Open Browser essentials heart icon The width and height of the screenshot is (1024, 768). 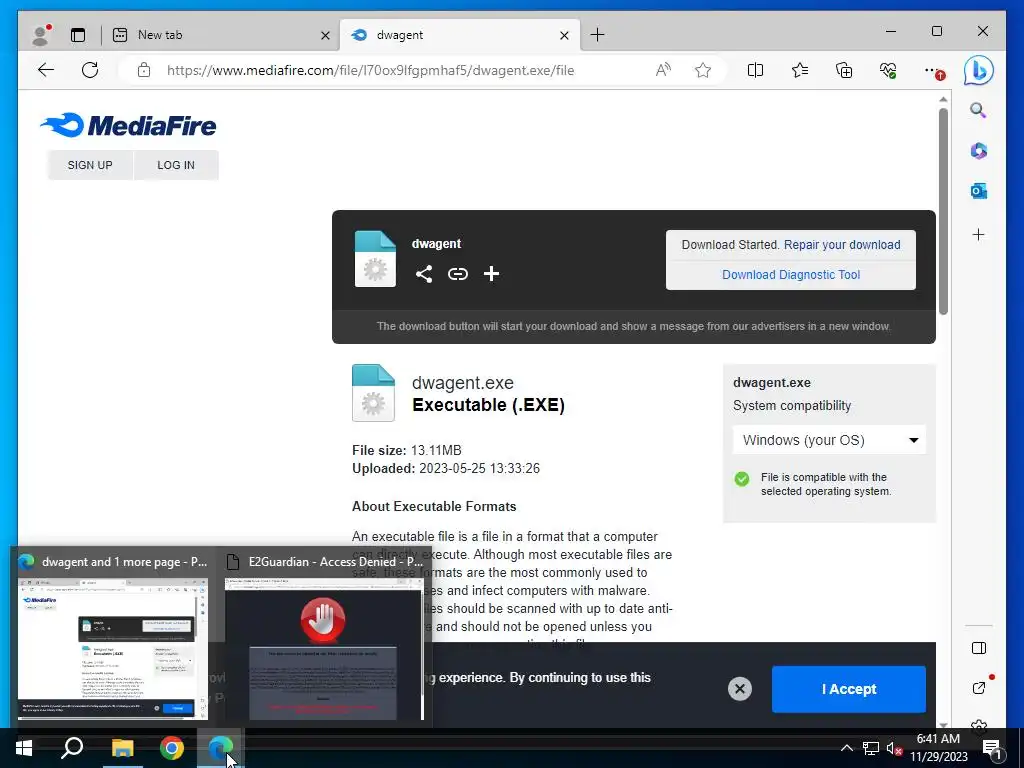click(888, 71)
